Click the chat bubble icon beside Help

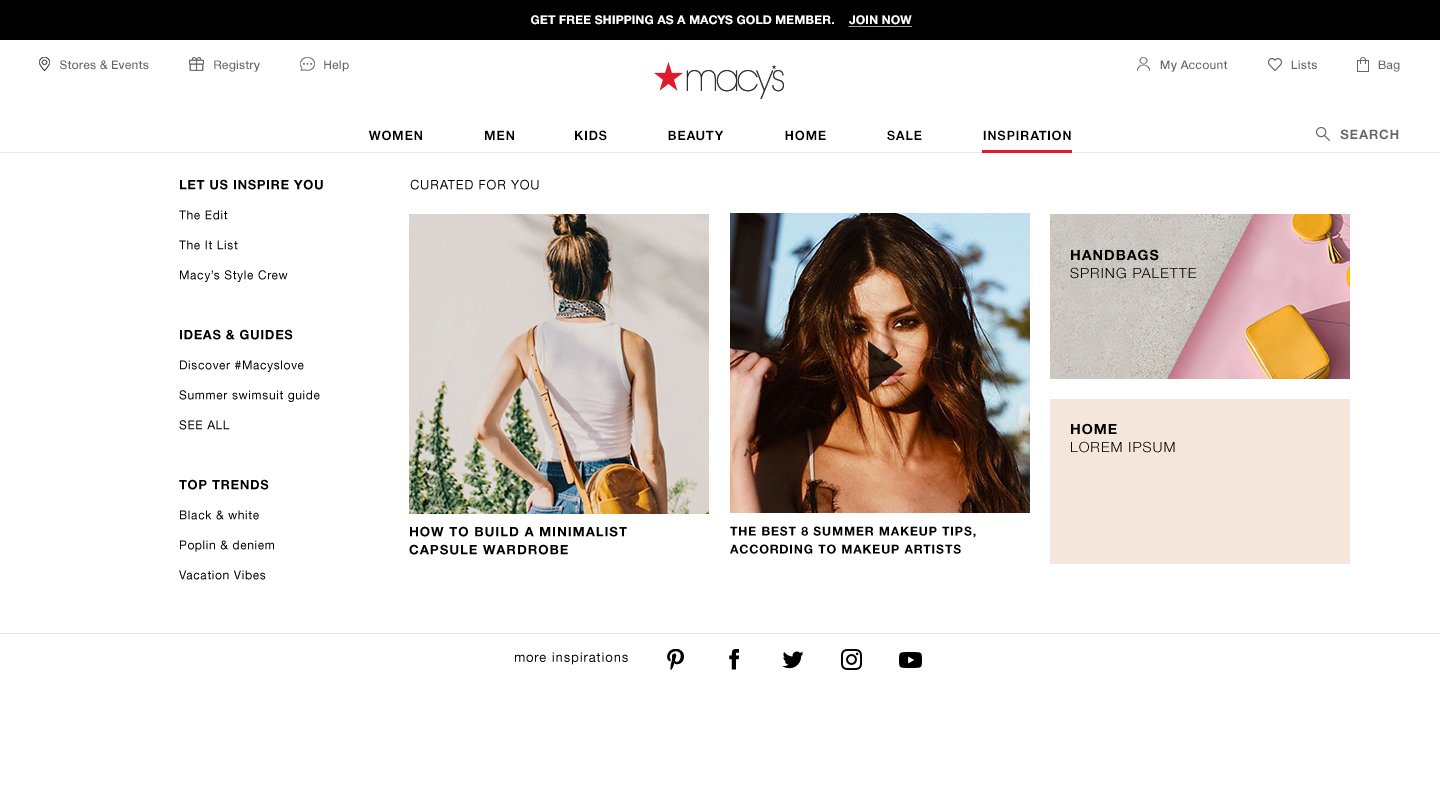coord(307,64)
